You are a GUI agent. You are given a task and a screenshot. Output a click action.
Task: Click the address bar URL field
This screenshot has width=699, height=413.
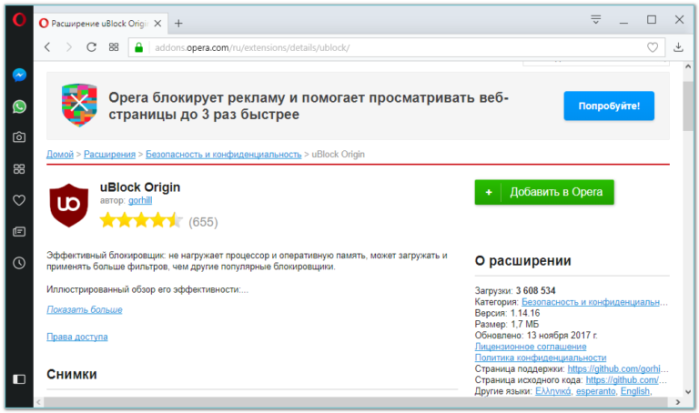coord(397,48)
